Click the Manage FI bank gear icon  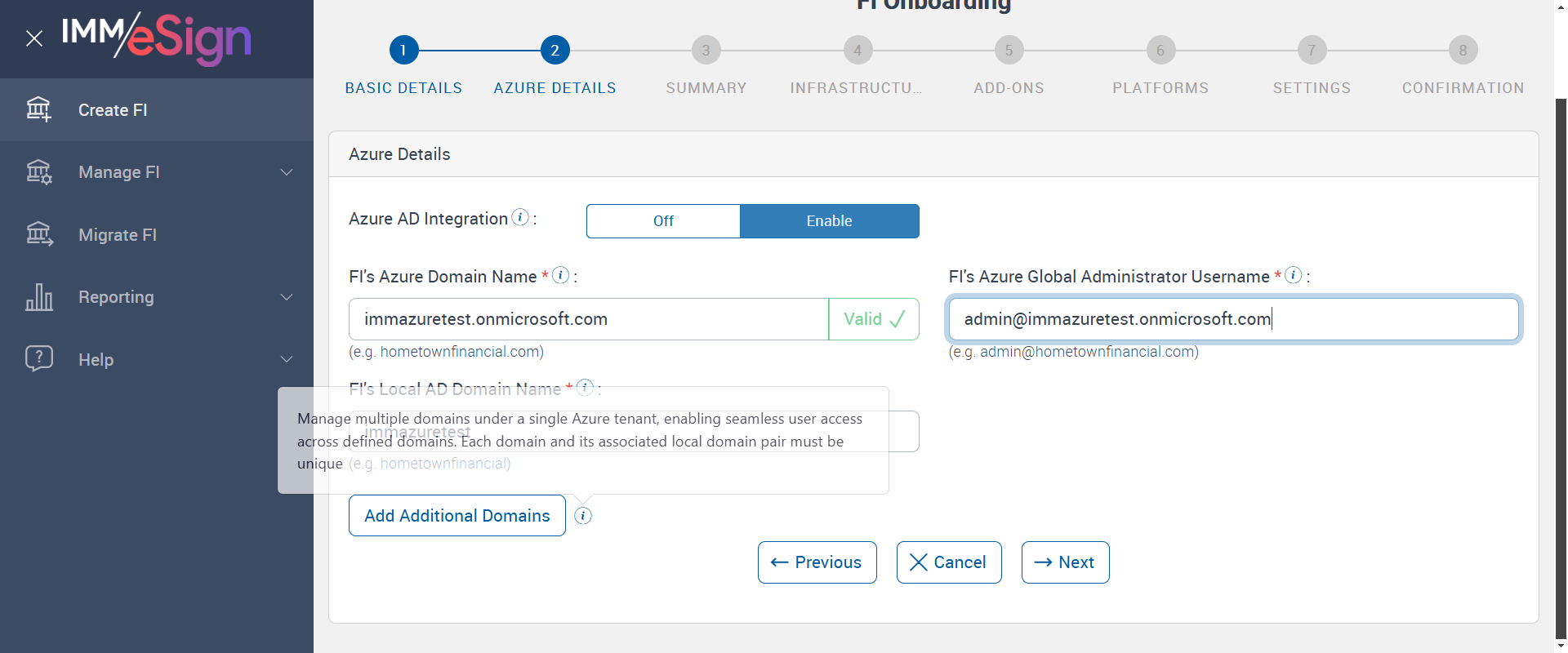point(38,172)
